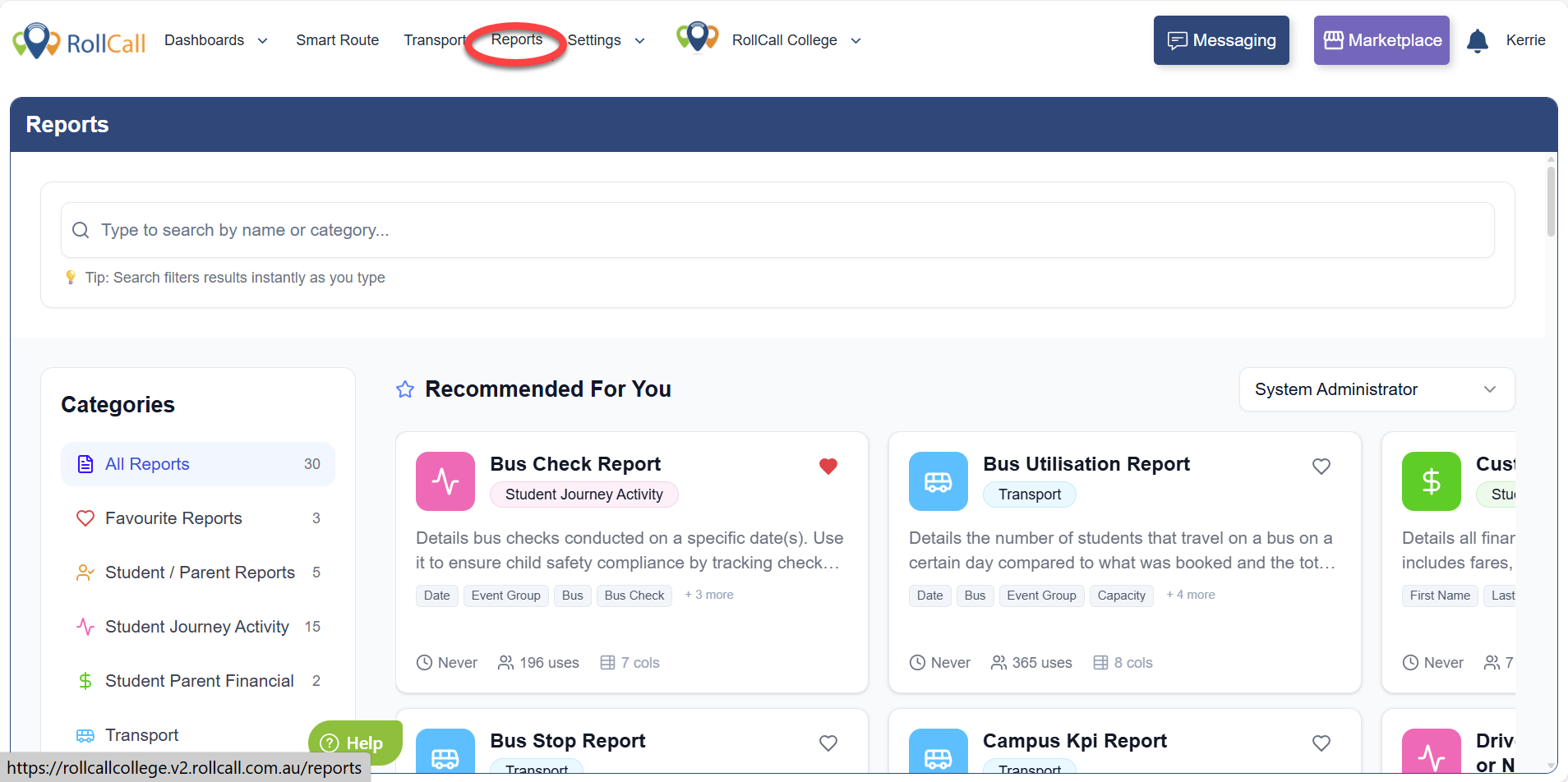Click the search tip text

pos(235,278)
